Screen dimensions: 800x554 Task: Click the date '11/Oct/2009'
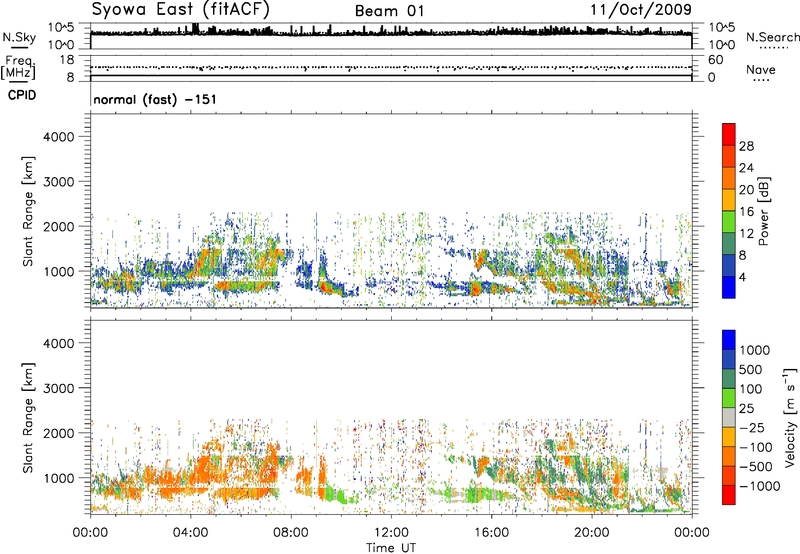point(641,10)
